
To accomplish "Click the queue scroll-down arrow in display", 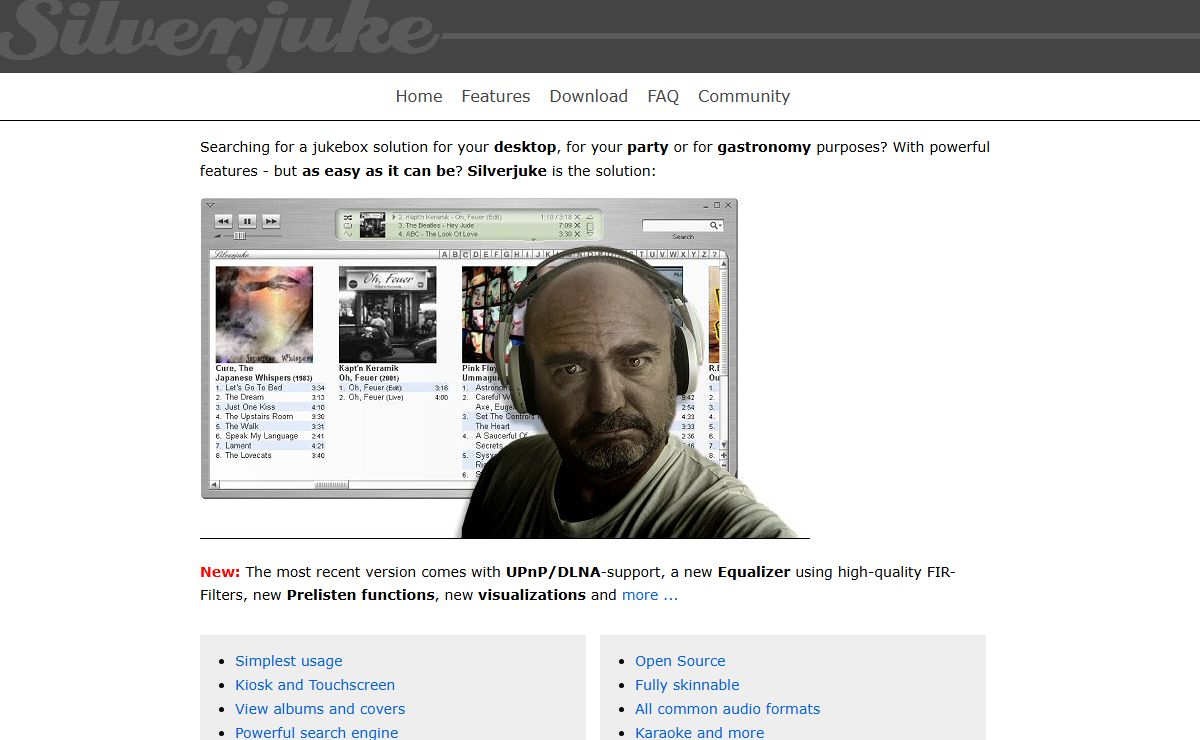I will pyautogui.click(x=590, y=235).
